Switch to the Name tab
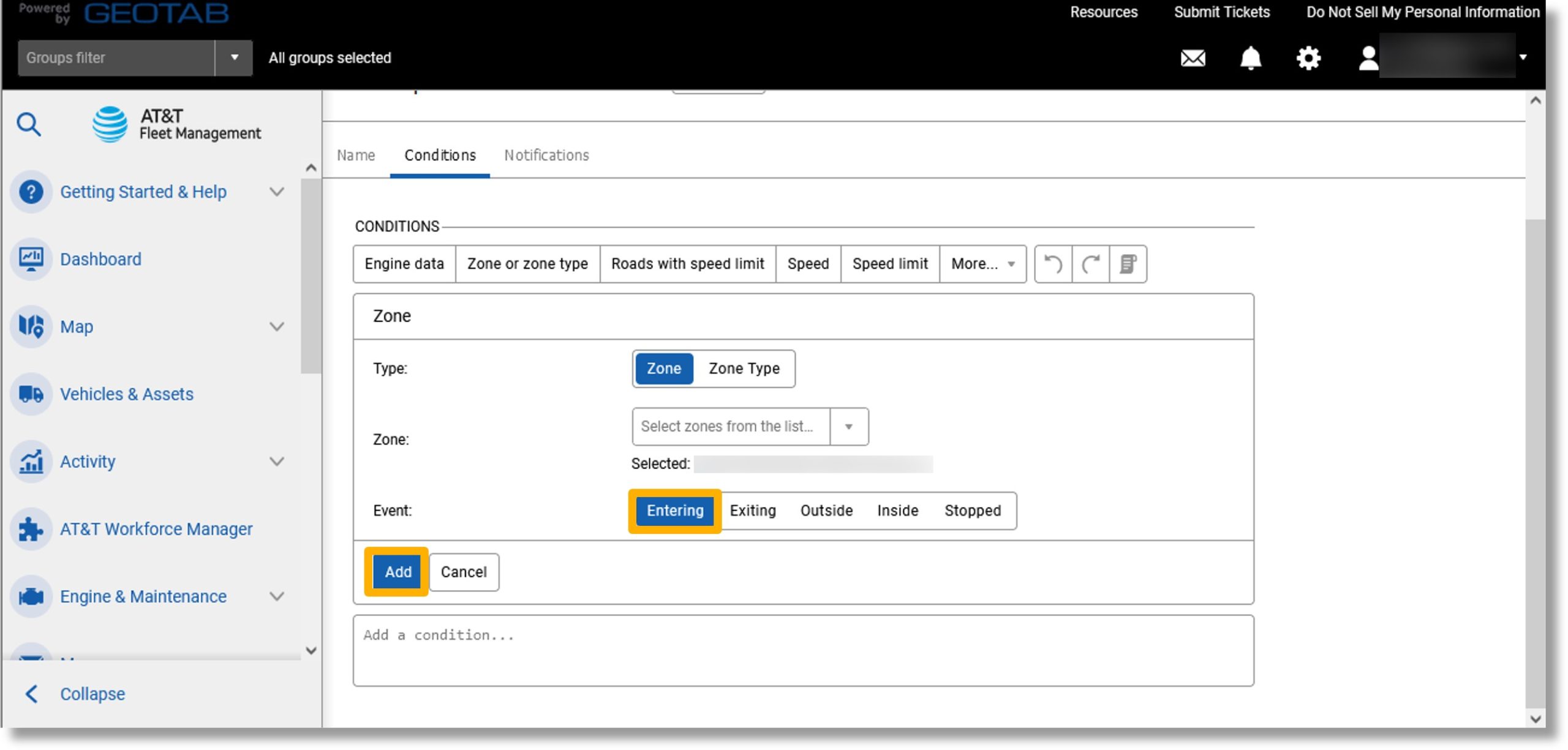This screenshot has height=750, width=1568. [x=356, y=155]
